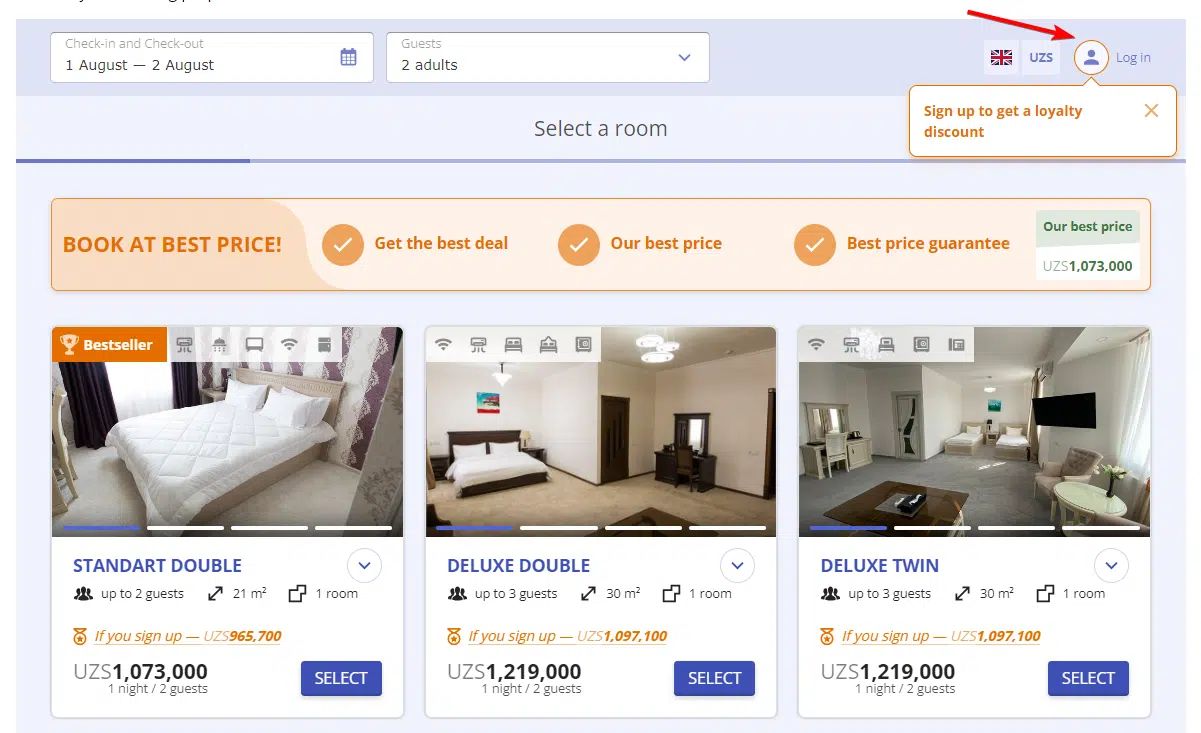Click the calendar icon in the date field
The height and width of the screenshot is (733, 1201).
[348, 57]
